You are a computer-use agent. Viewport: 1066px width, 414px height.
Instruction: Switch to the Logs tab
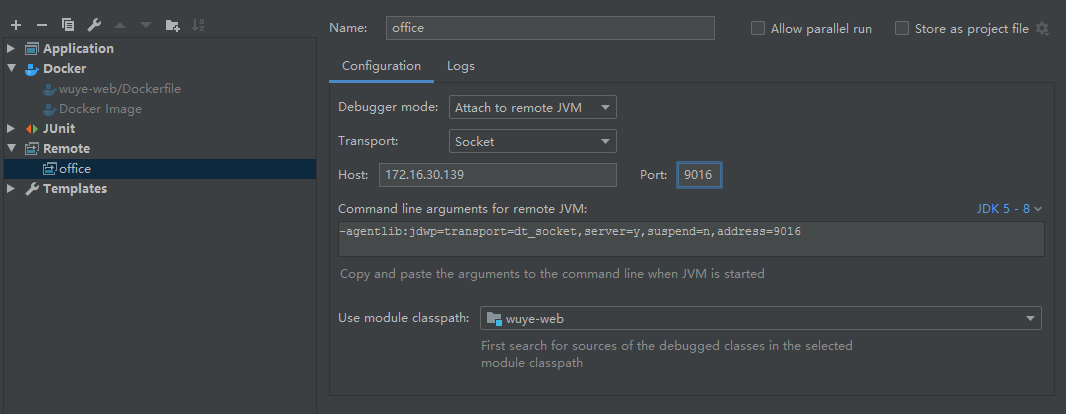(x=461, y=66)
